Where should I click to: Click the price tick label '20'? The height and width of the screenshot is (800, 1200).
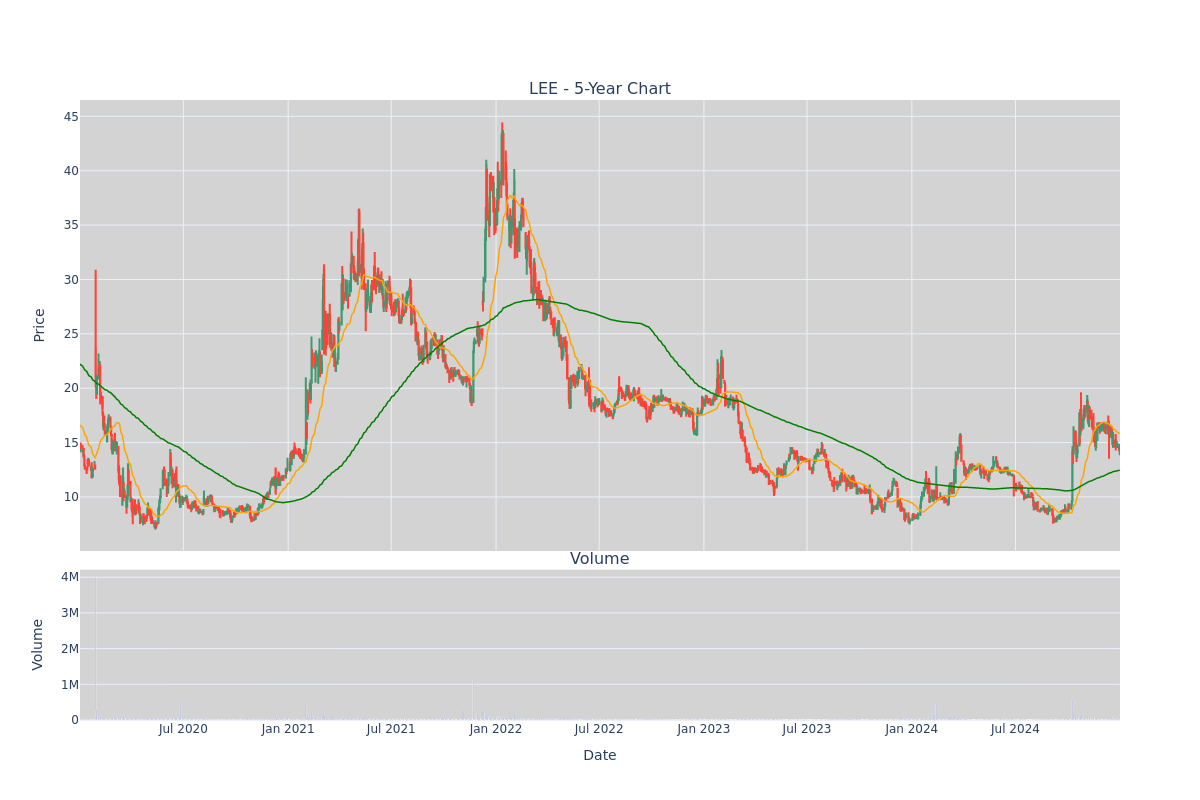pyautogui.click(x=71, y=388)
